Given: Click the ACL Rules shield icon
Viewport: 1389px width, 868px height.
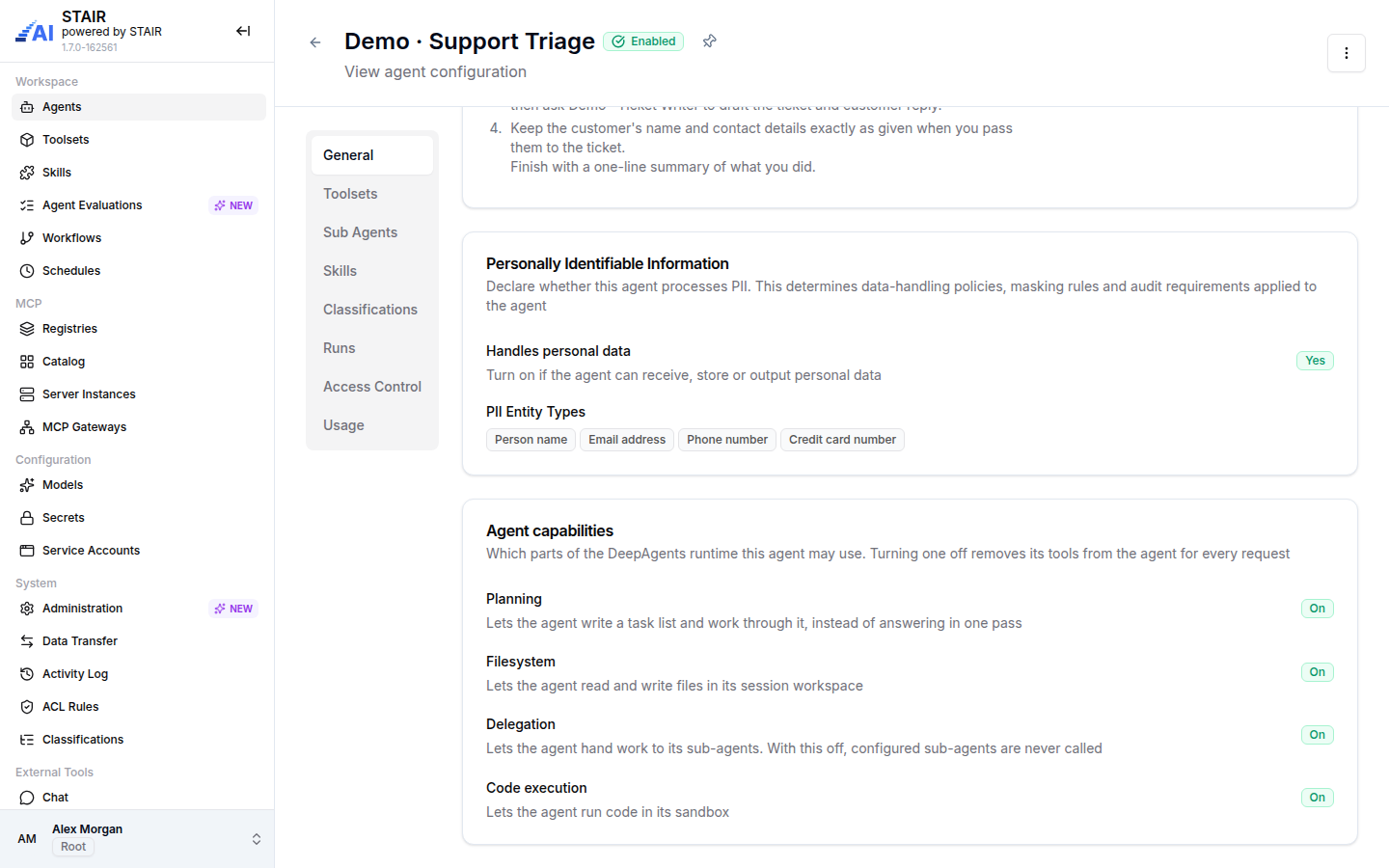Looking at the screenshot, I should coord(27,707).
